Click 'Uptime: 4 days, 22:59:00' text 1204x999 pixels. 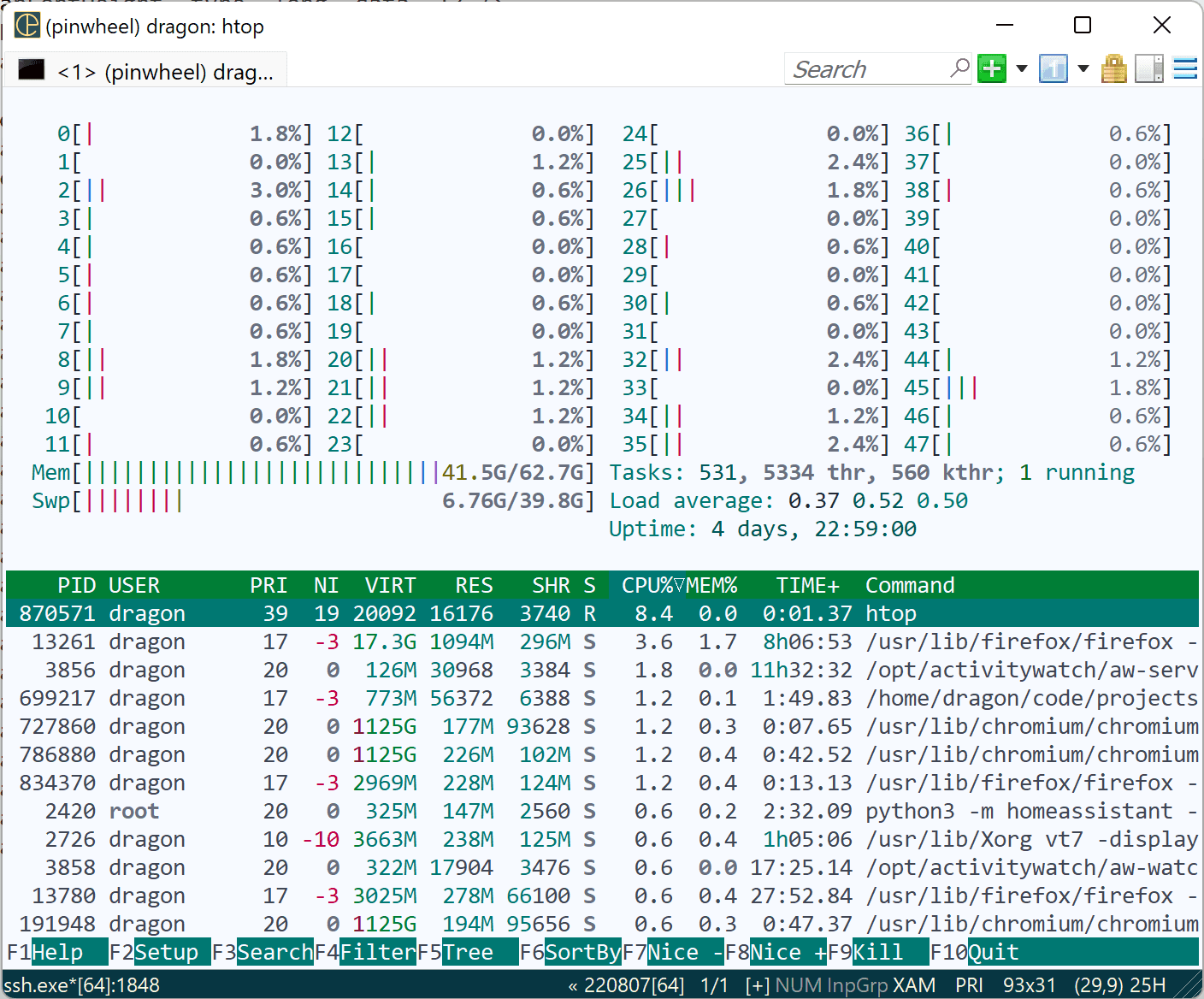(763, 529)
